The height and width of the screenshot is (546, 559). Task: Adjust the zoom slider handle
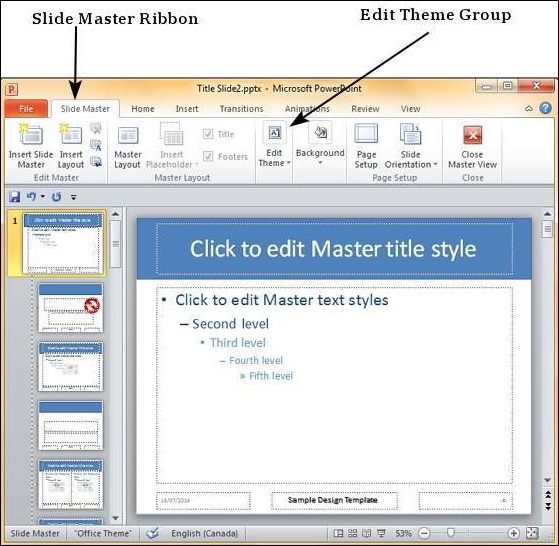tap(450, 533)
